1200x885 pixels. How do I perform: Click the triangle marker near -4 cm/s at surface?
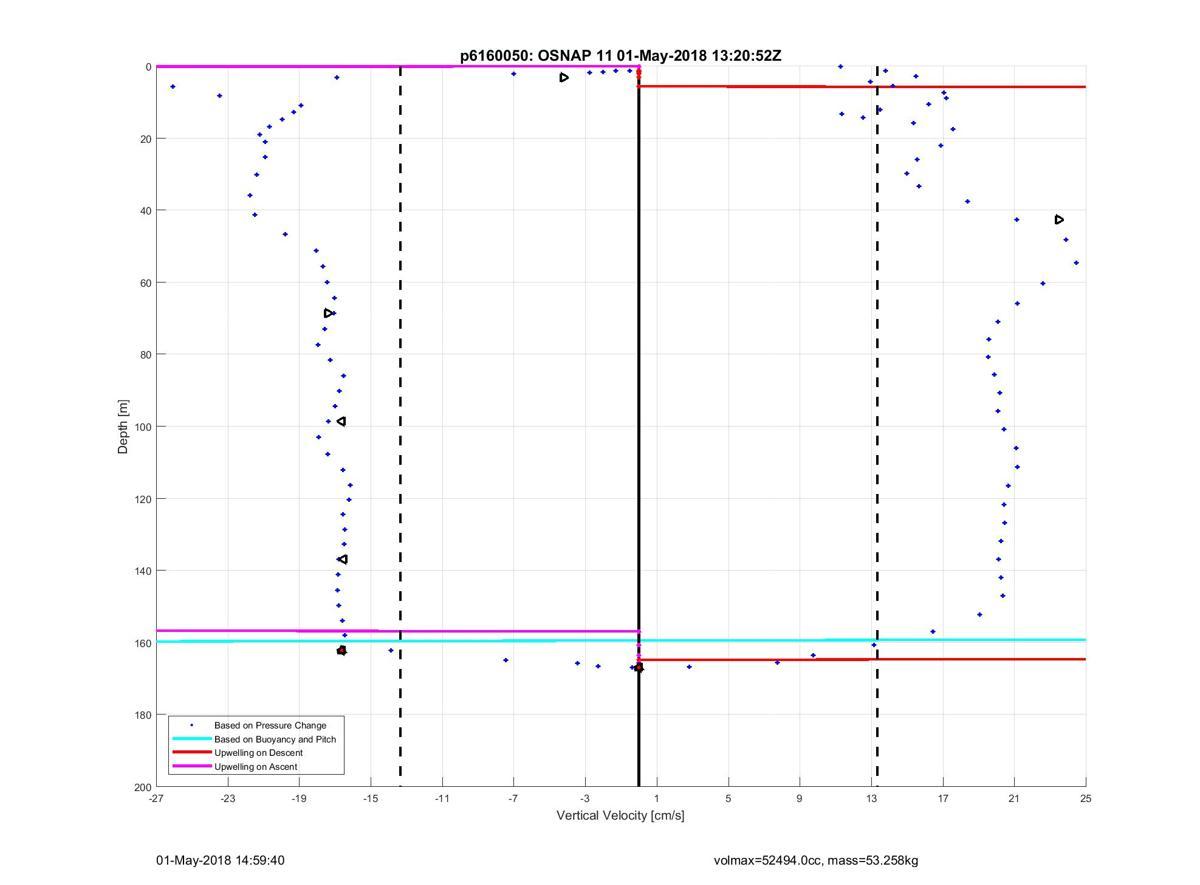click(x=564, y=77)
